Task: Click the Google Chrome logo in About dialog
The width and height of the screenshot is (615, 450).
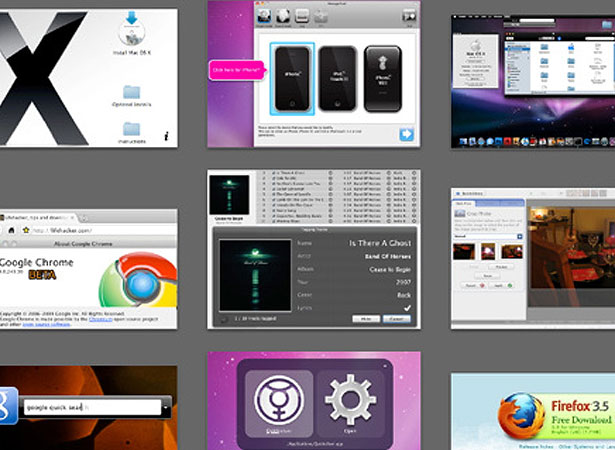Action: click(x=138, y=280)
